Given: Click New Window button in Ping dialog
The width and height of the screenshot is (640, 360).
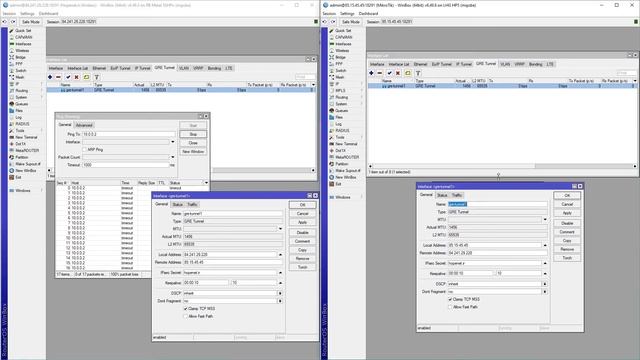Looking at the screenshot, I should click(193, 151).
